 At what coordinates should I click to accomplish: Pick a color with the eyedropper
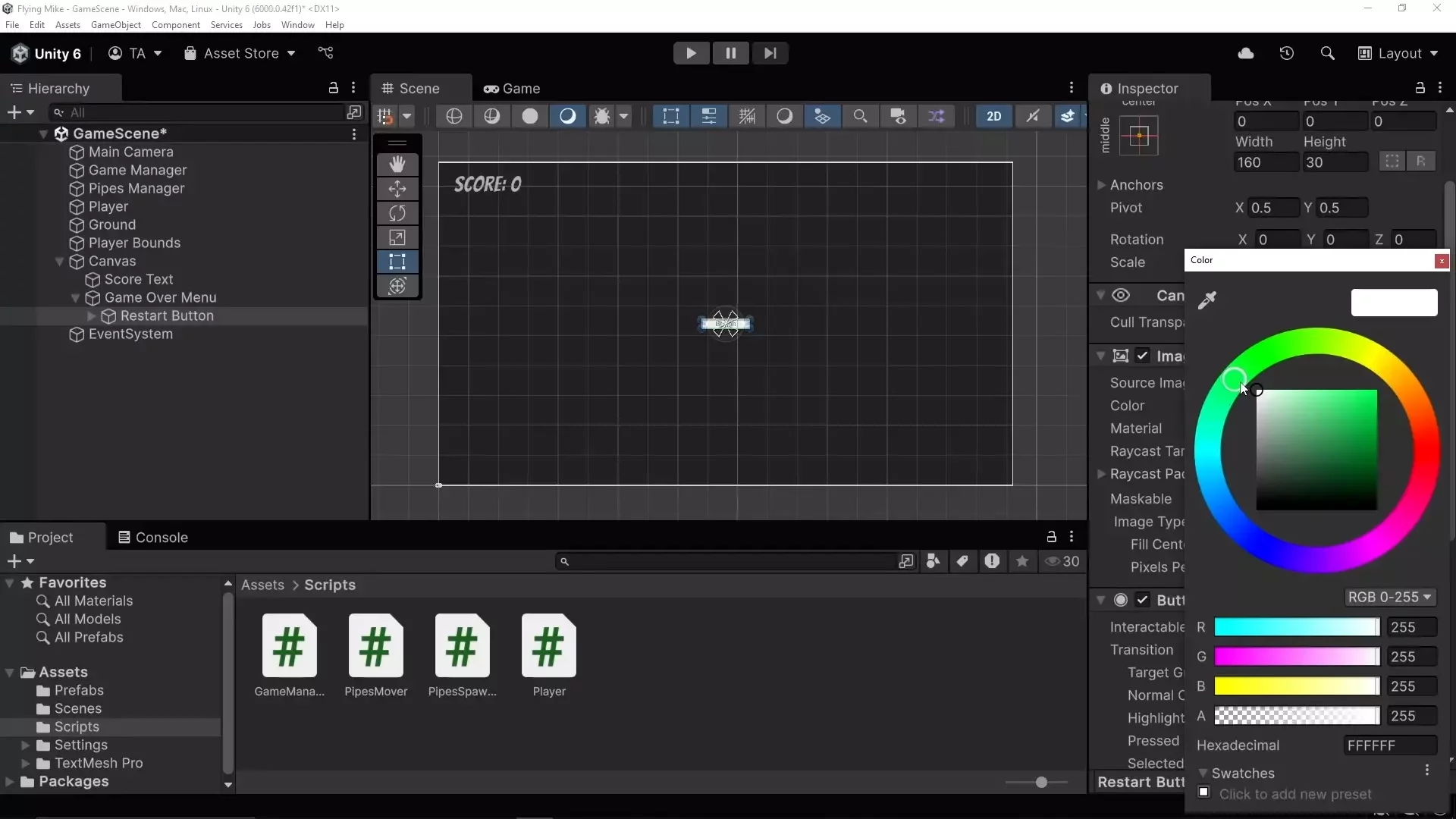pyautogui.click(x=1207, y=300)
